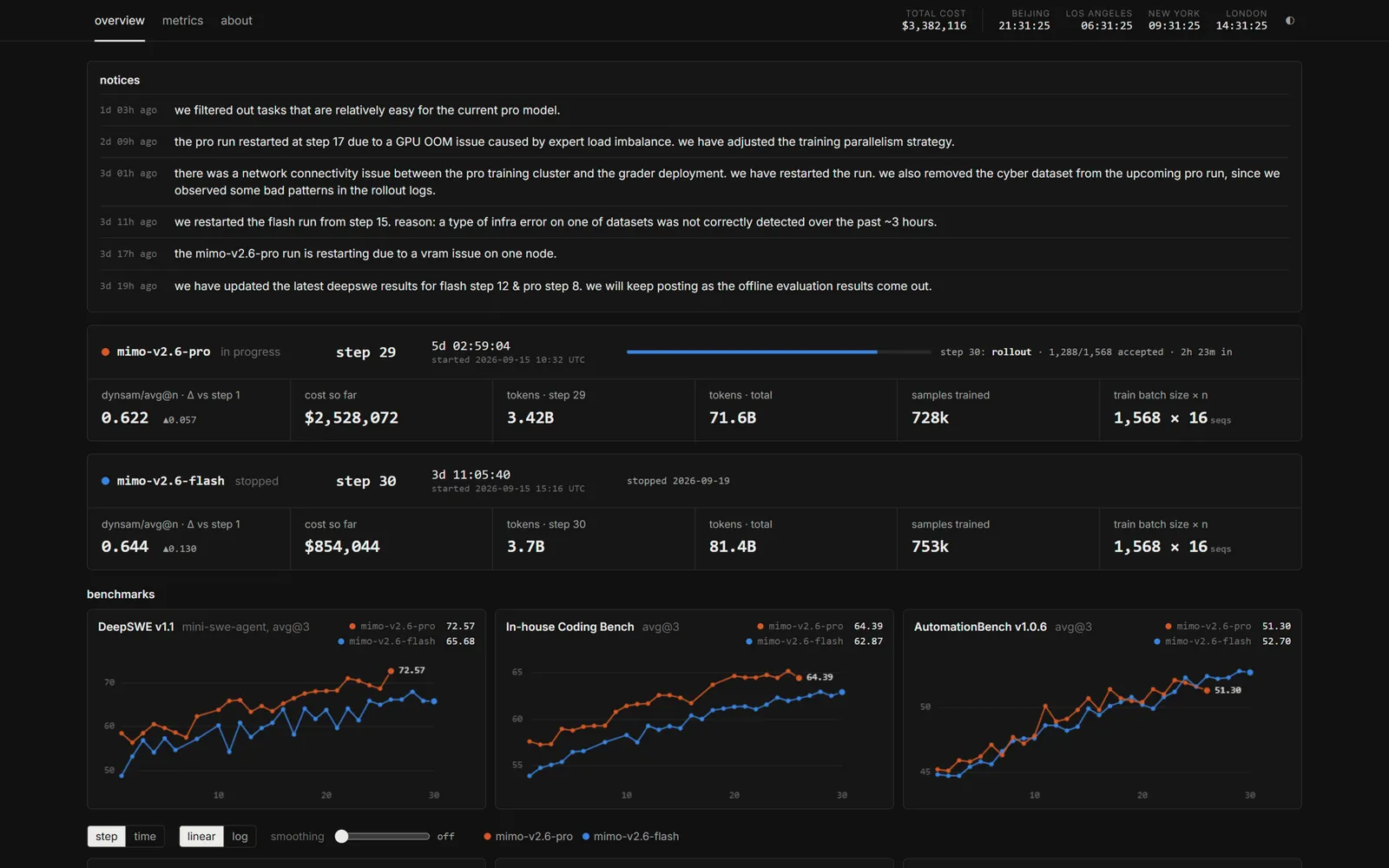The height and width of the screenshot is (868, 1389).
Task: Click the 72.57 end point in DeepSWE chart
Action: click(x=391, y=670)
